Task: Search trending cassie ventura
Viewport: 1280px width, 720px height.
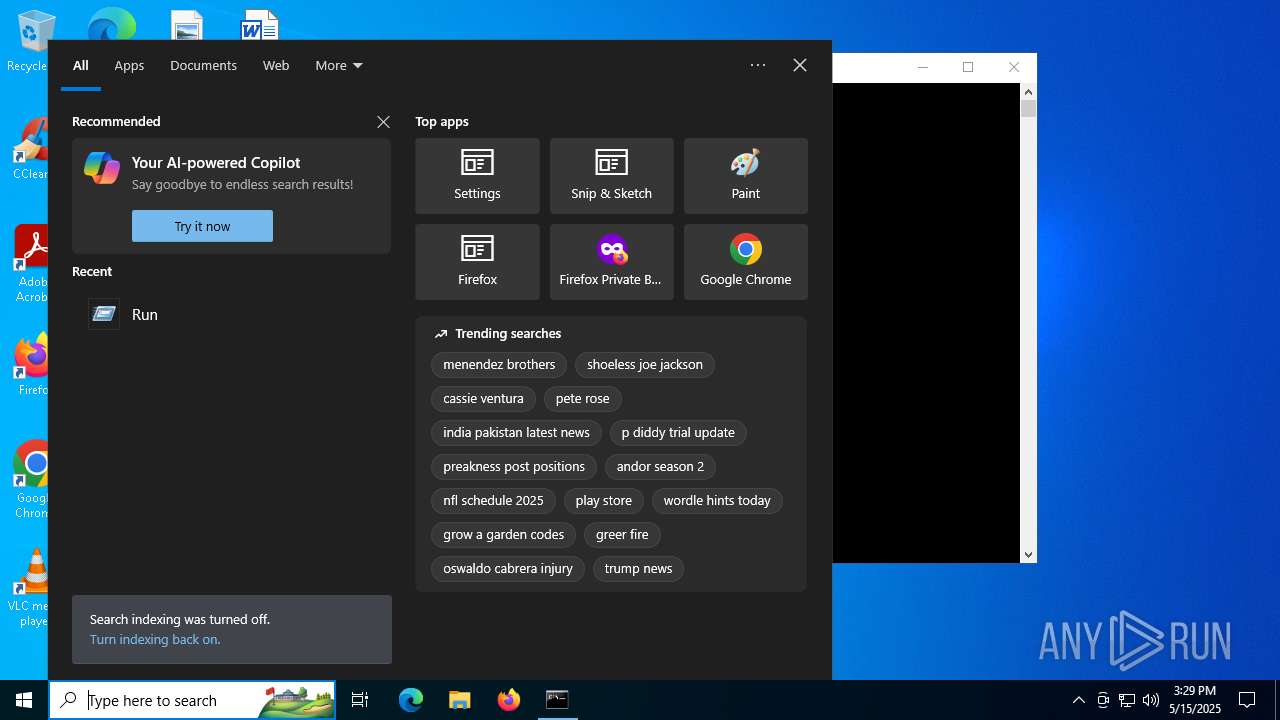Action: tap(483, 398)
